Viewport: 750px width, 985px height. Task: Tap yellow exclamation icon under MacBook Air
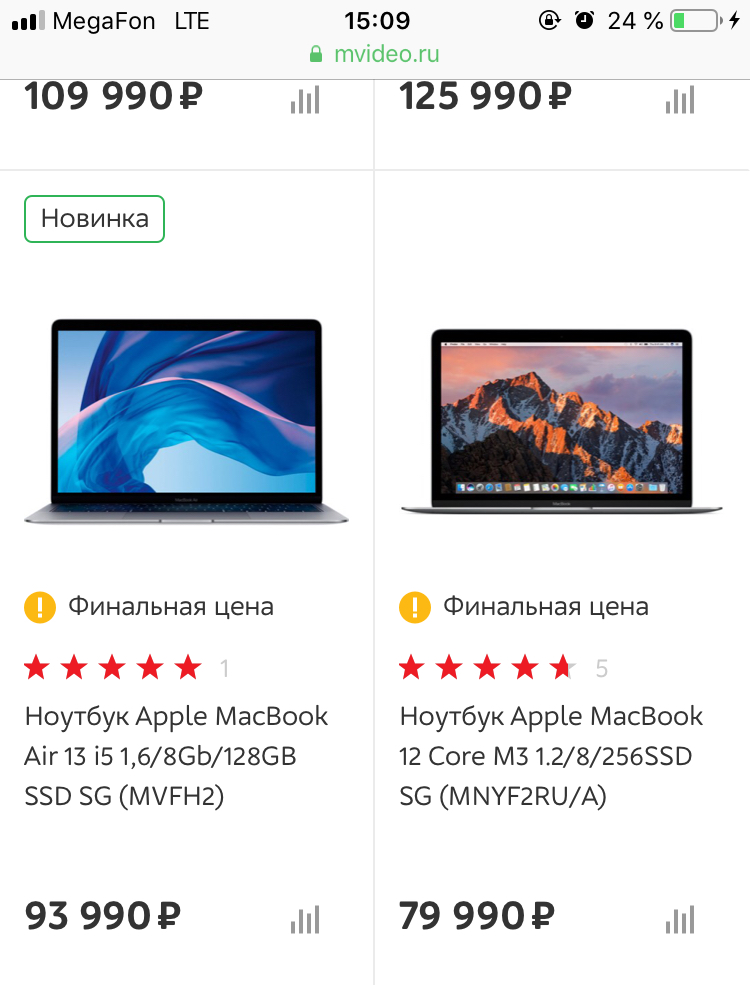pos(40,607)
